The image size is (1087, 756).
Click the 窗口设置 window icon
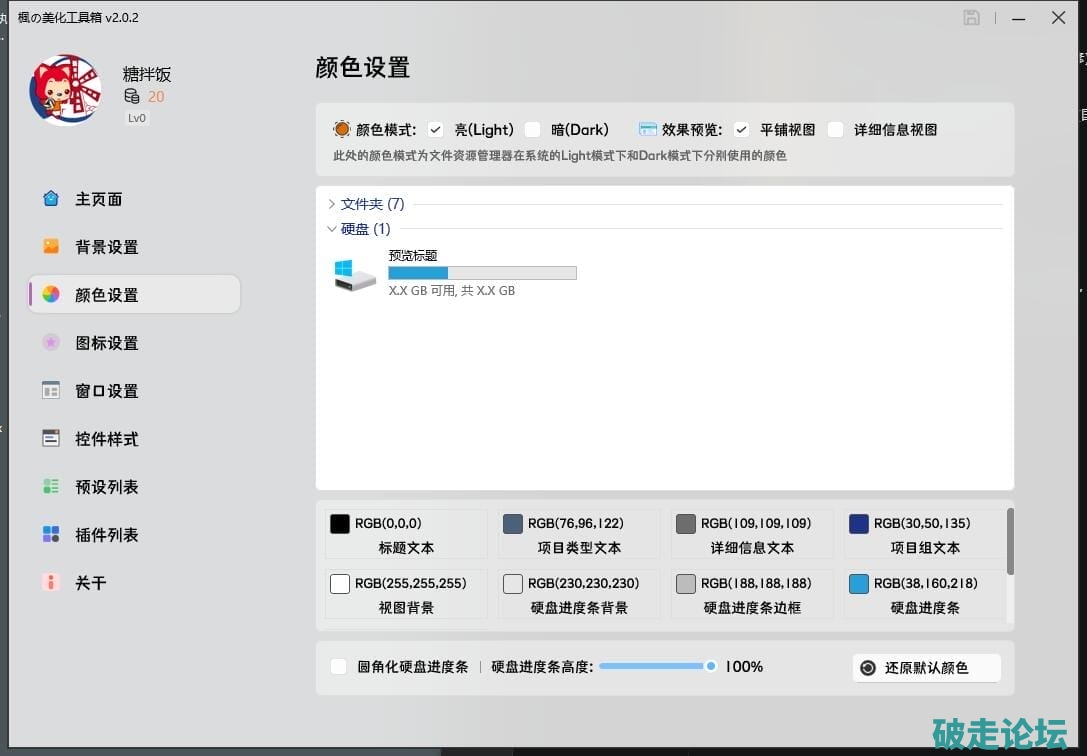(51, 391)
